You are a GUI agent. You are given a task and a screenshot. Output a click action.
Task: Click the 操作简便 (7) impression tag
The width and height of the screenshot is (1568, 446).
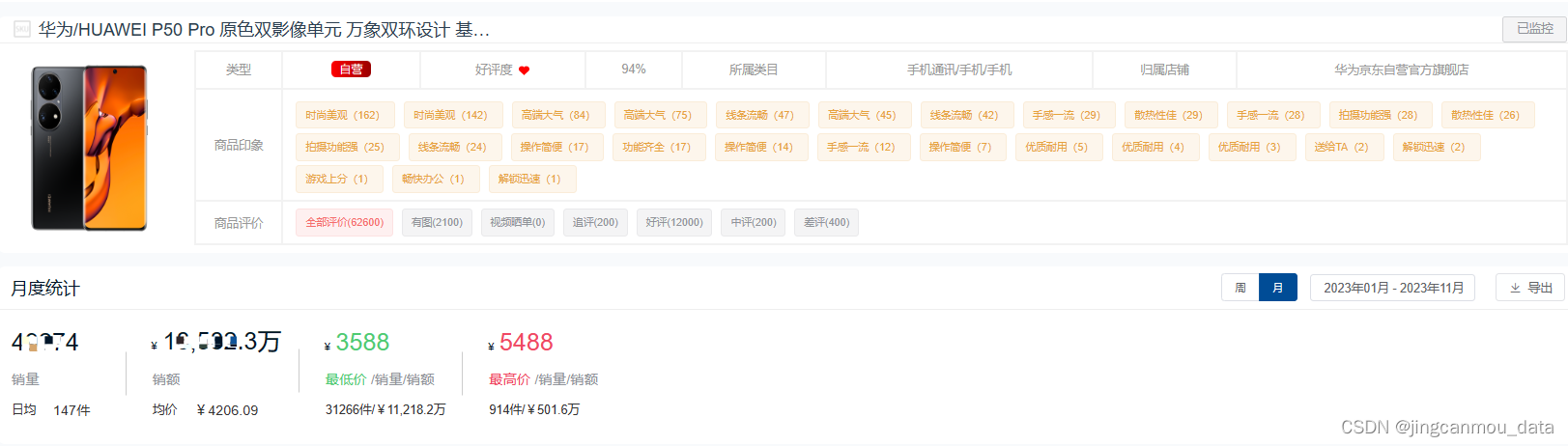coord(962,147)
